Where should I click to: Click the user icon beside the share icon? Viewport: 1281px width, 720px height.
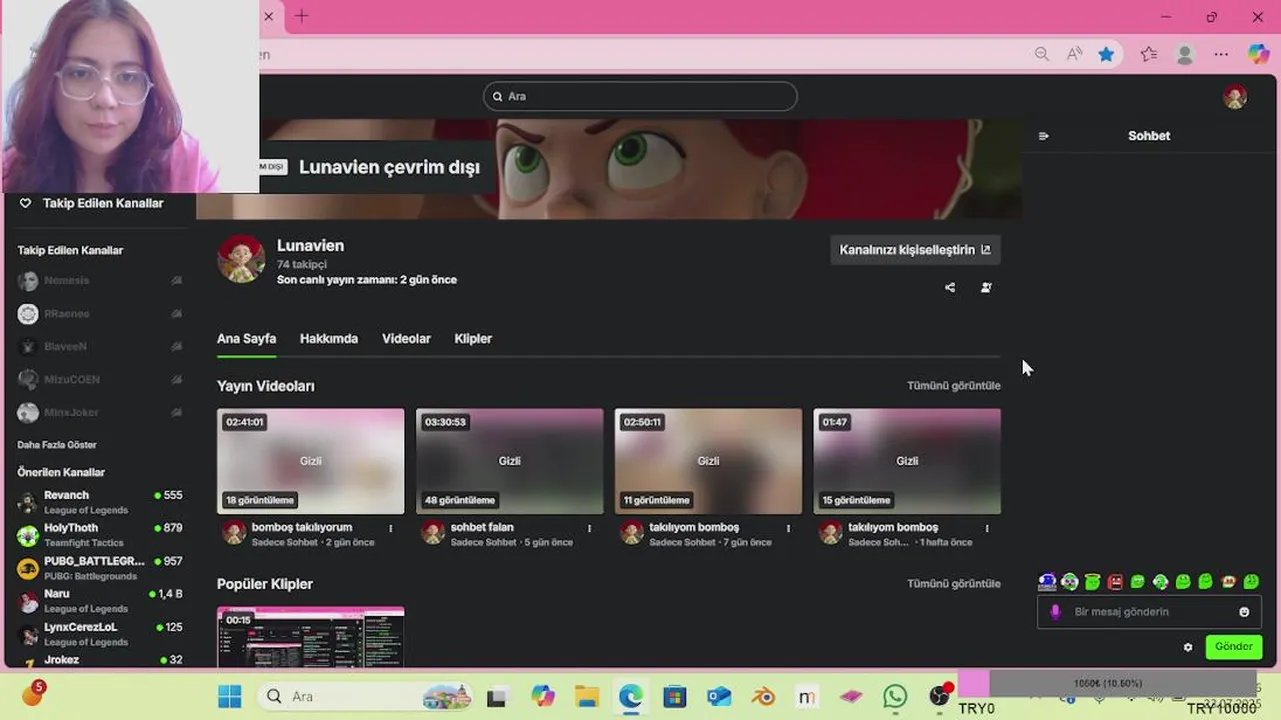point(986,288)
